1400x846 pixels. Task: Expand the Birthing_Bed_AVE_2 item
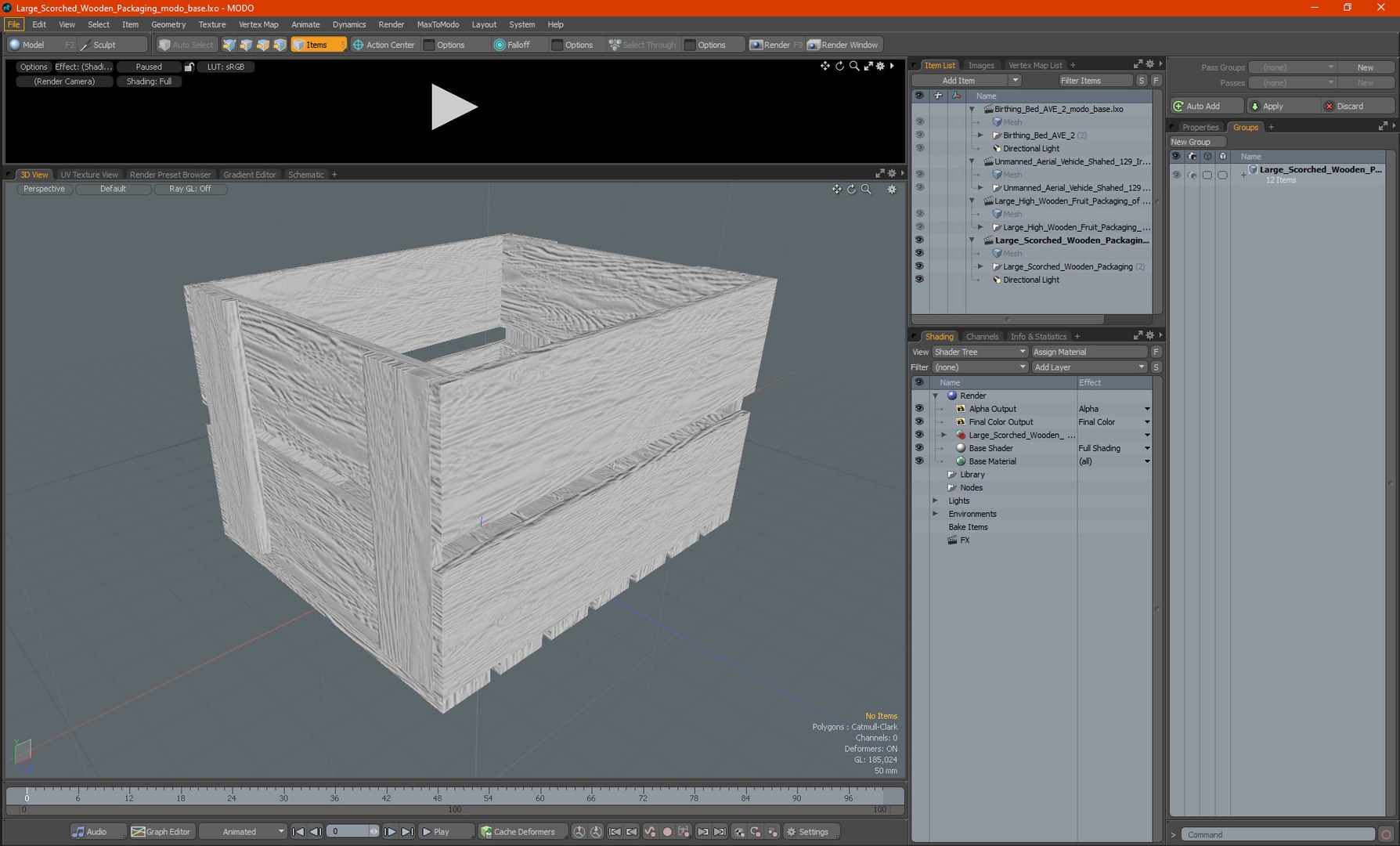[980, 136]
